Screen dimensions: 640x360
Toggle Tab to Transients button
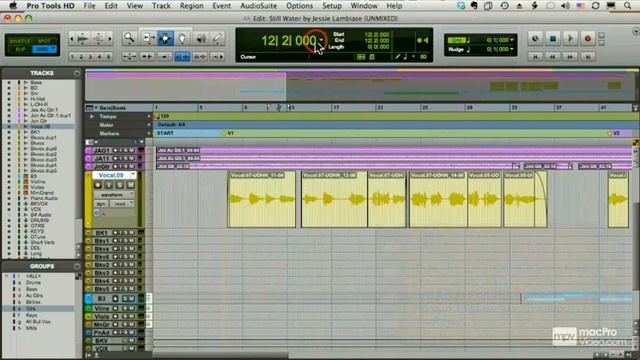(147, 57)
